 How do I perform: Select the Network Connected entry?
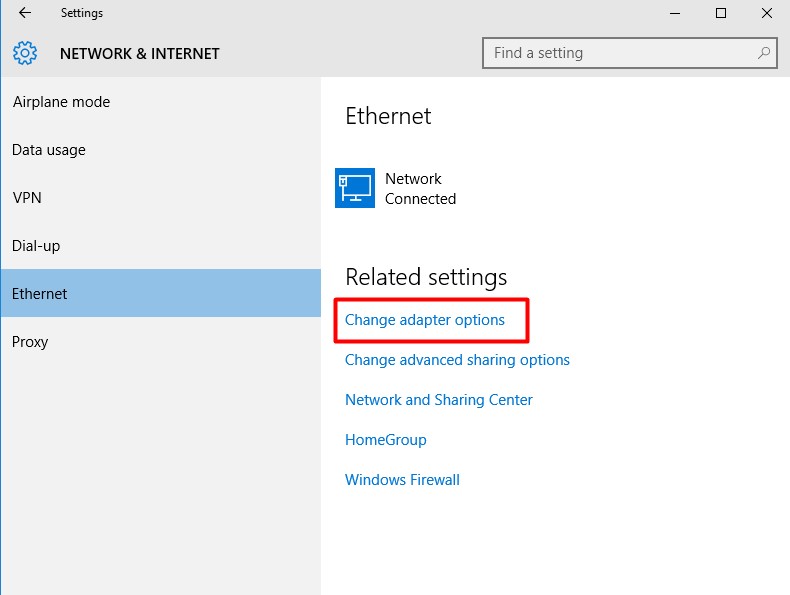pyautogui.click(x=396, y=188)
